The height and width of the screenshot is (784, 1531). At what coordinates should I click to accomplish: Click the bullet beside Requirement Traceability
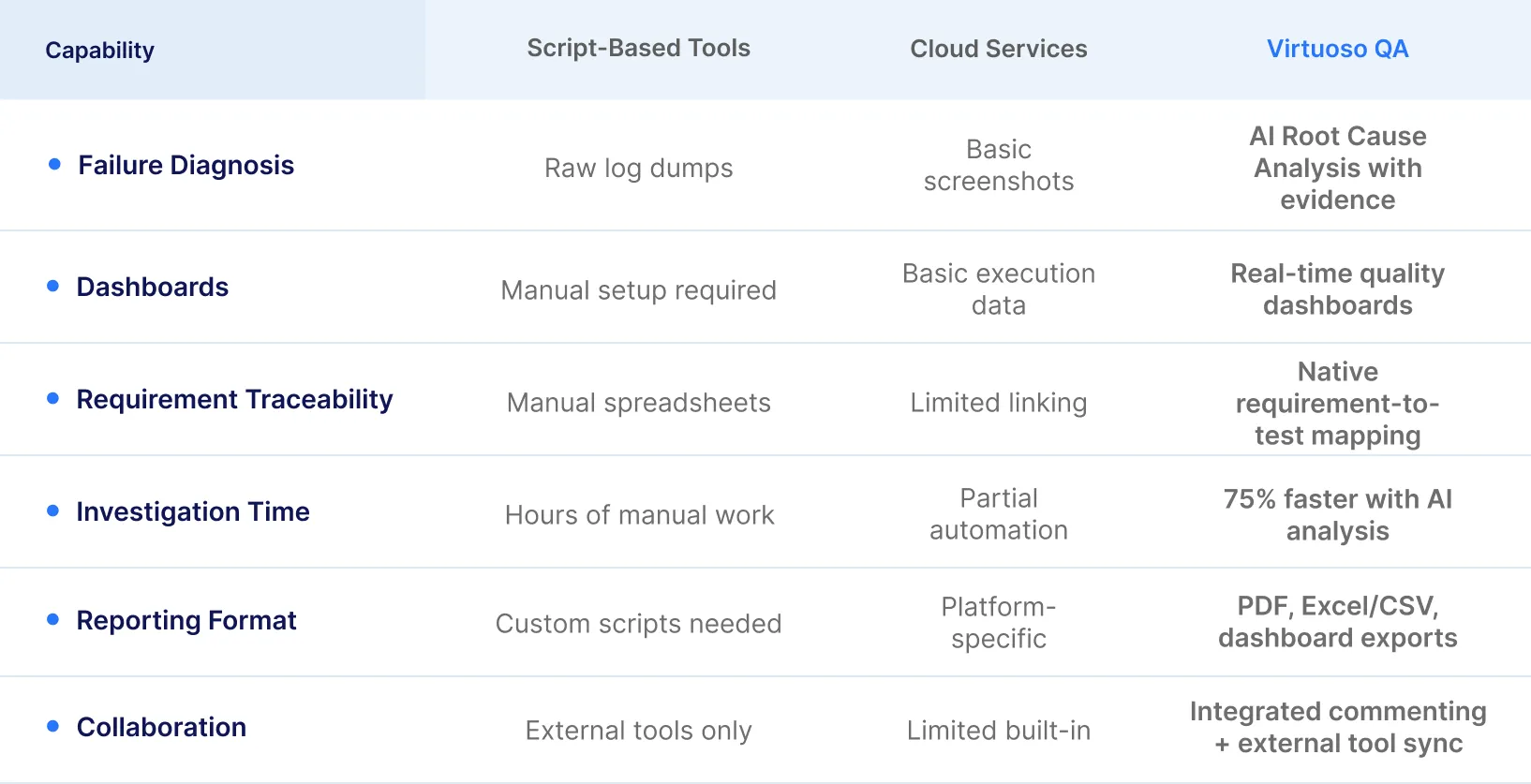(x=53, y=398)
